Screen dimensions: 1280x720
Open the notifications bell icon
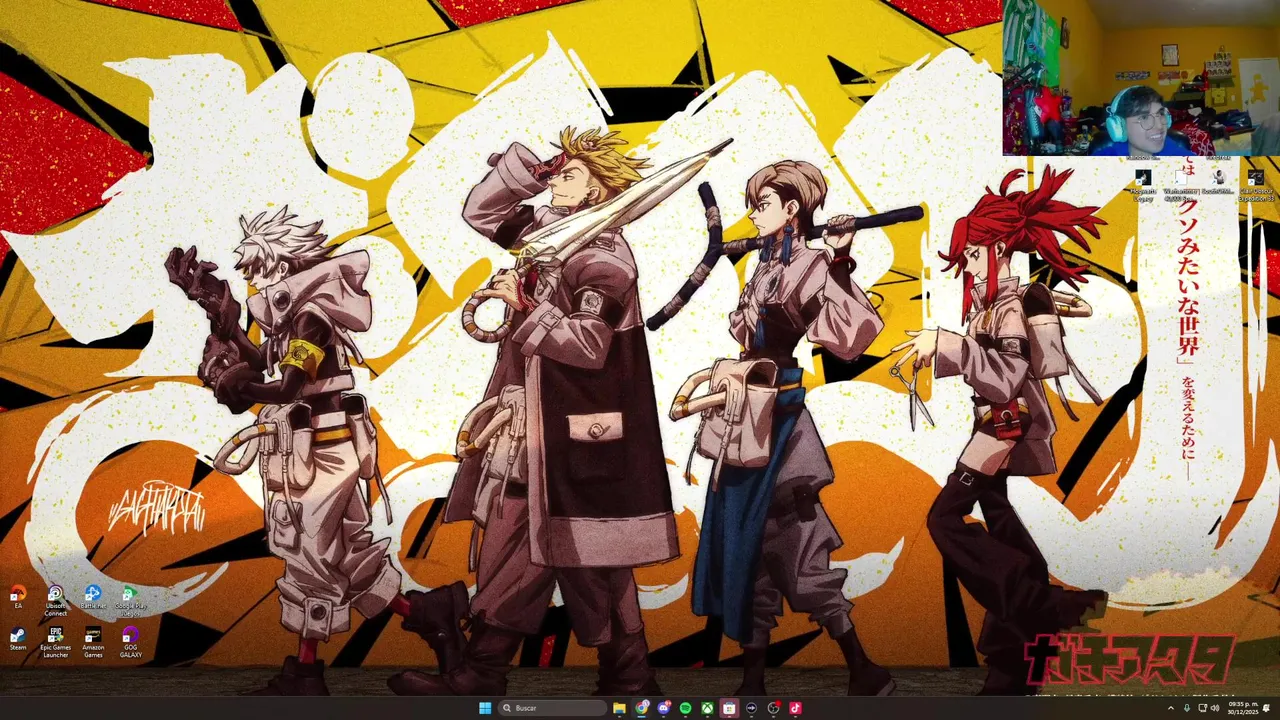[1266, 708]
